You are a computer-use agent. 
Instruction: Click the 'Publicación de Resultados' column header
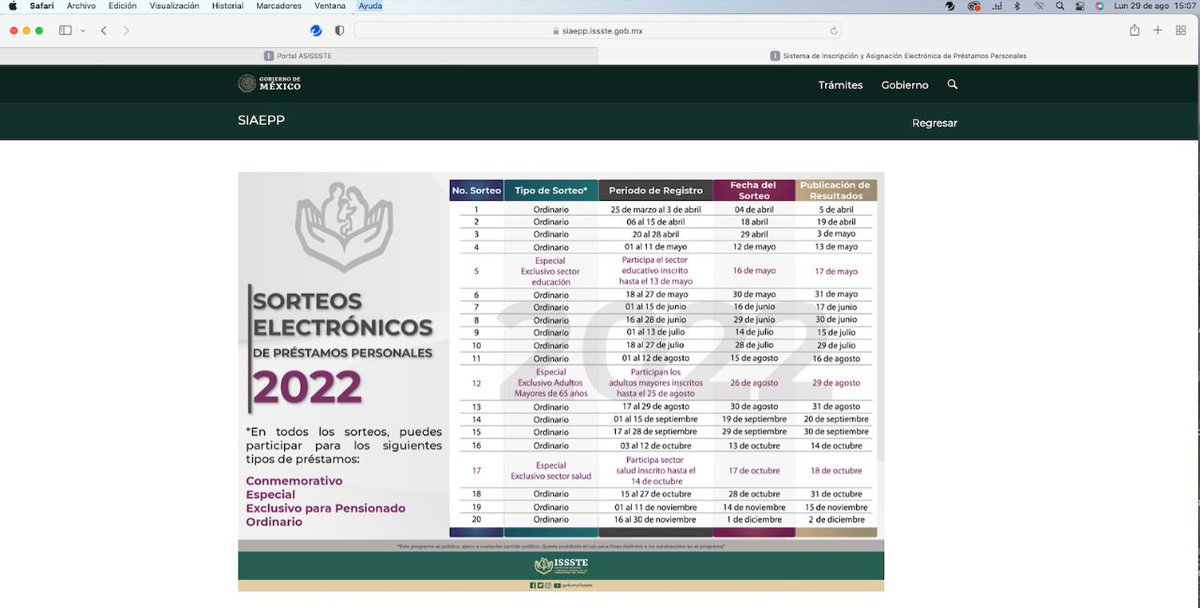point(836,190)
